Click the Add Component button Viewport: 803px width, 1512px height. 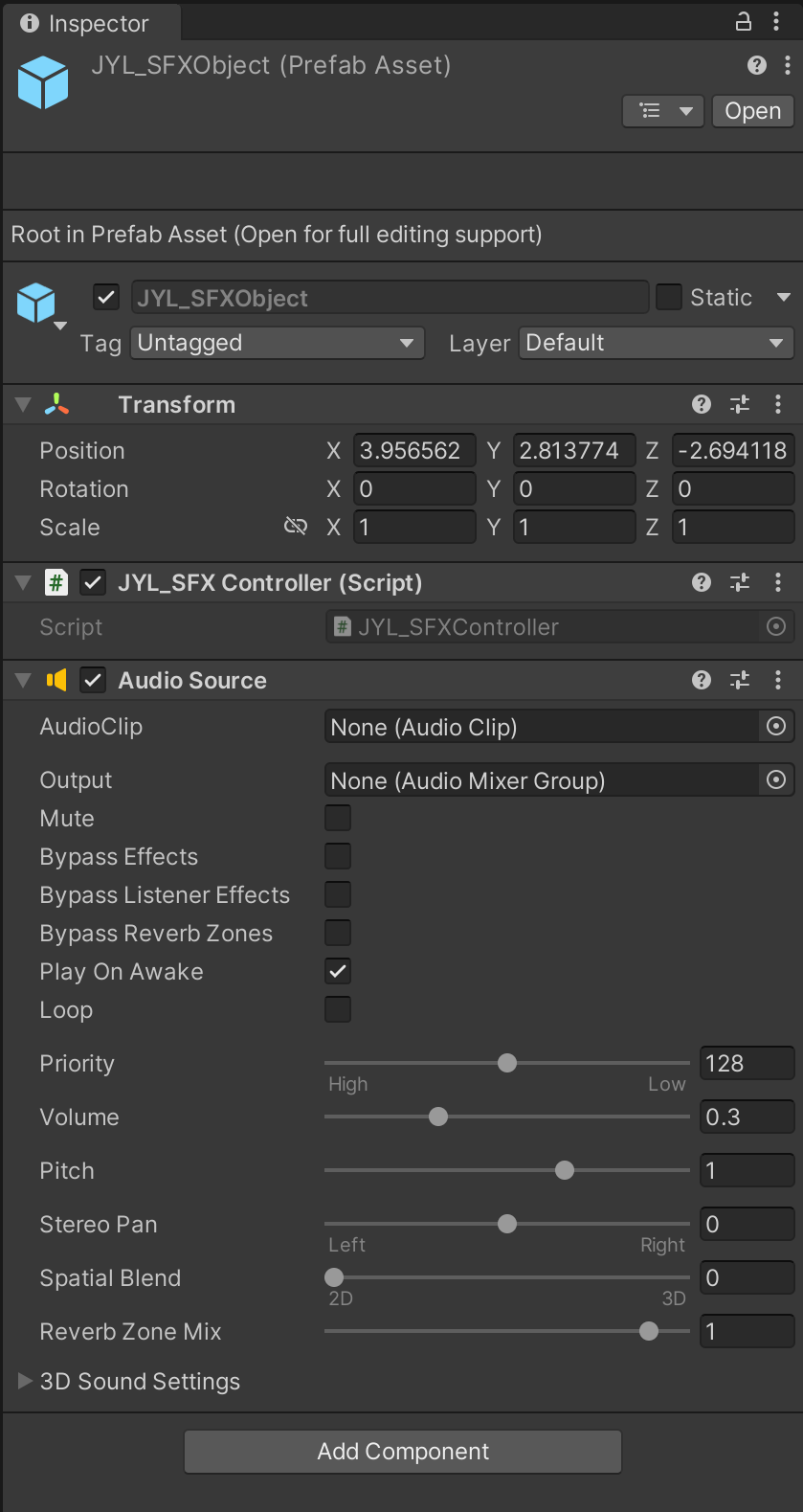point(403,1452)
